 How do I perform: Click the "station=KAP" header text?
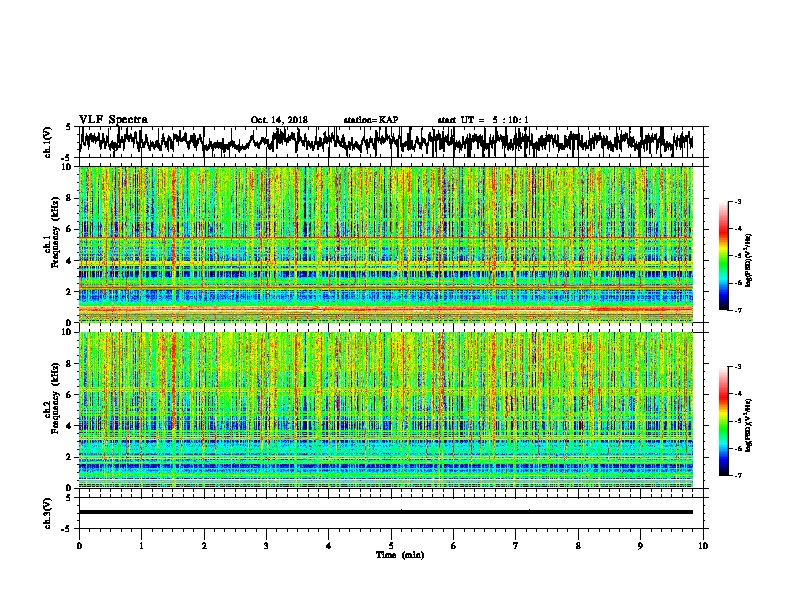(371, 120)
